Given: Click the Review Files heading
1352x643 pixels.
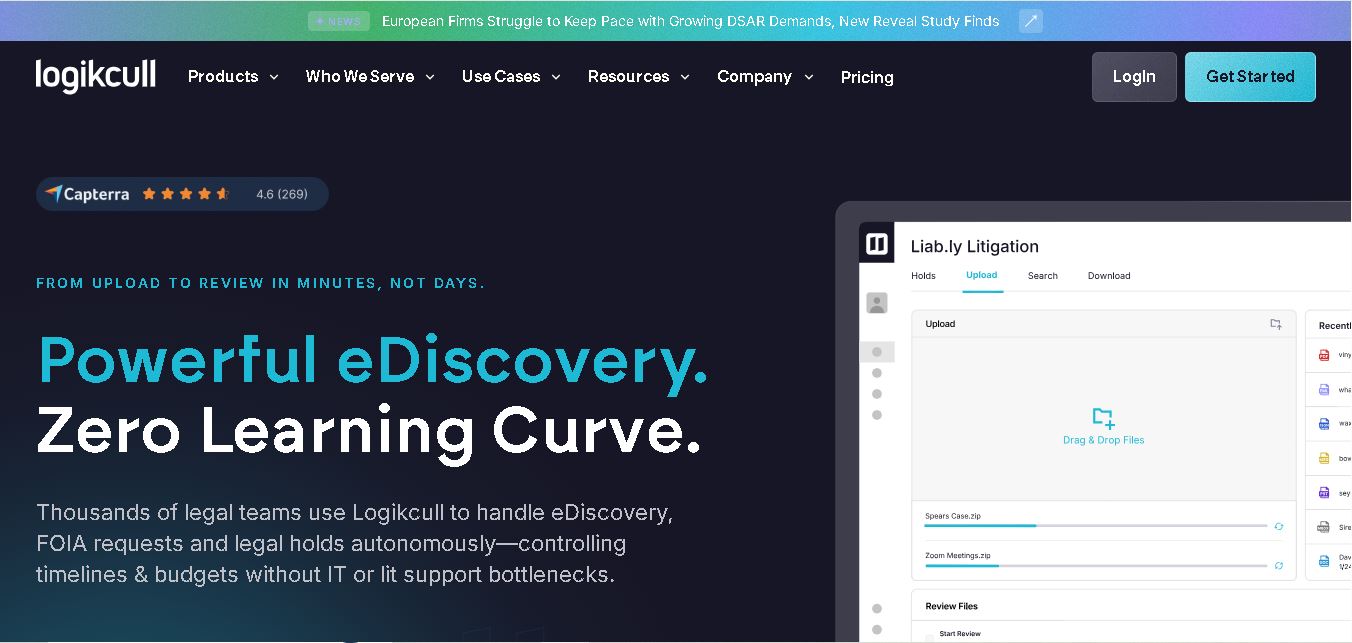Looking at the screenshot, I should pos(951,606).
